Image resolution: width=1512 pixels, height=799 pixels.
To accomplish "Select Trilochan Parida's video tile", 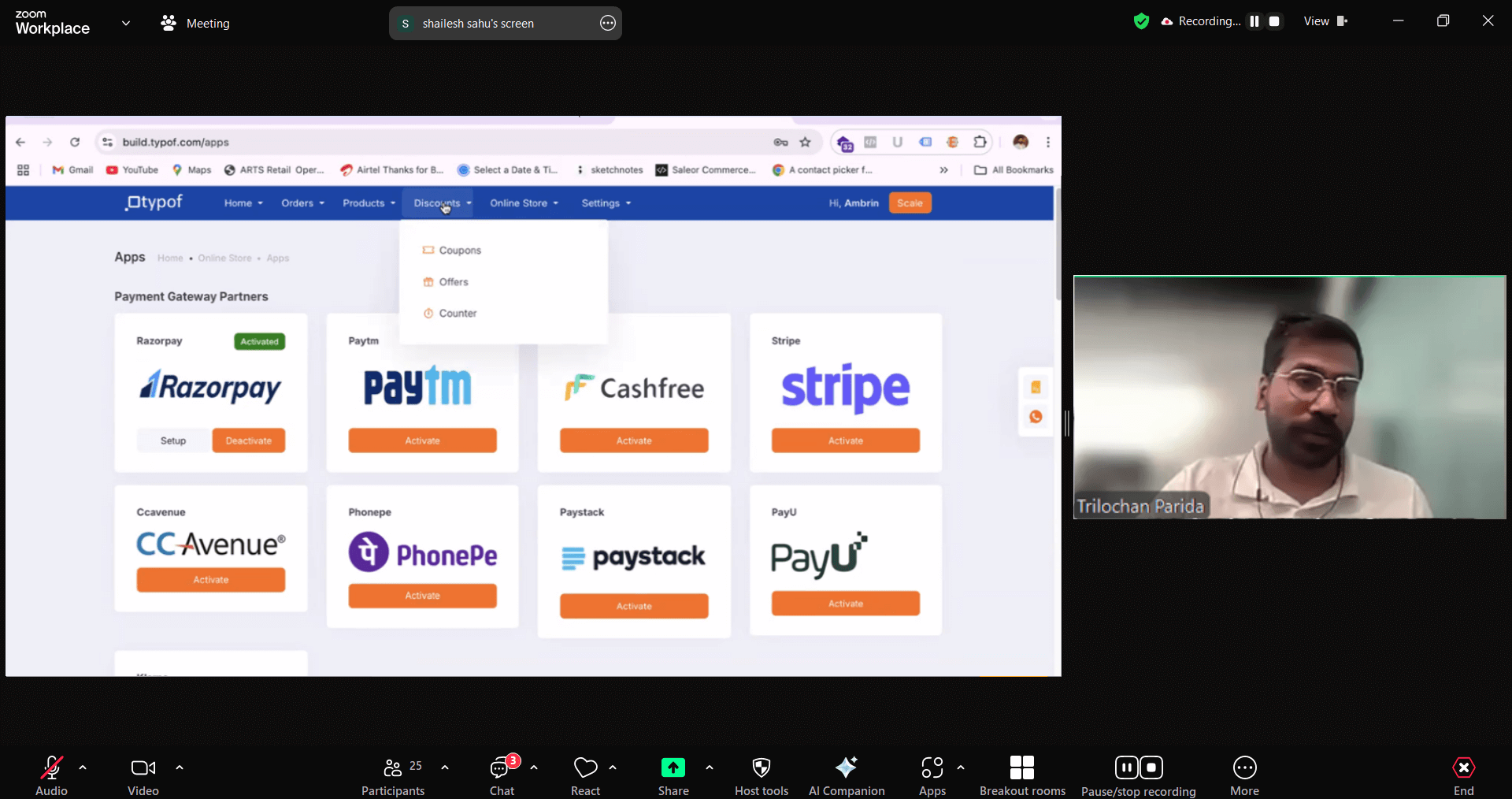I will pyautogui.click(x=1289, y=397).
